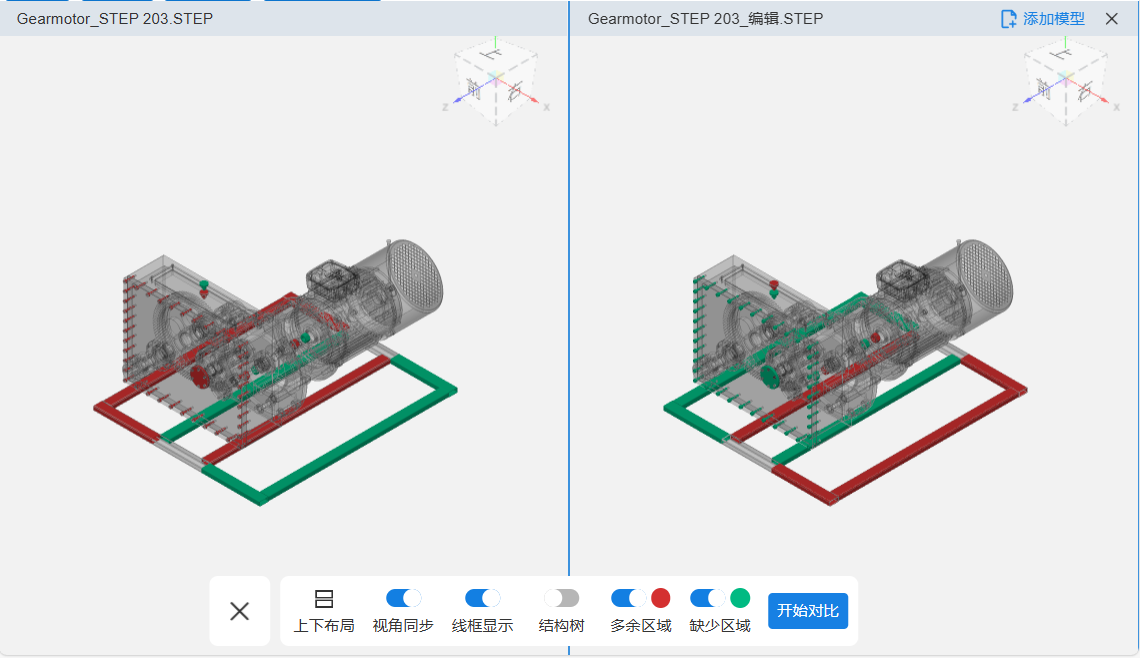
Task: Select the Gearmotor_STEP 203.STEP left panel title
Action: [115, 19]
